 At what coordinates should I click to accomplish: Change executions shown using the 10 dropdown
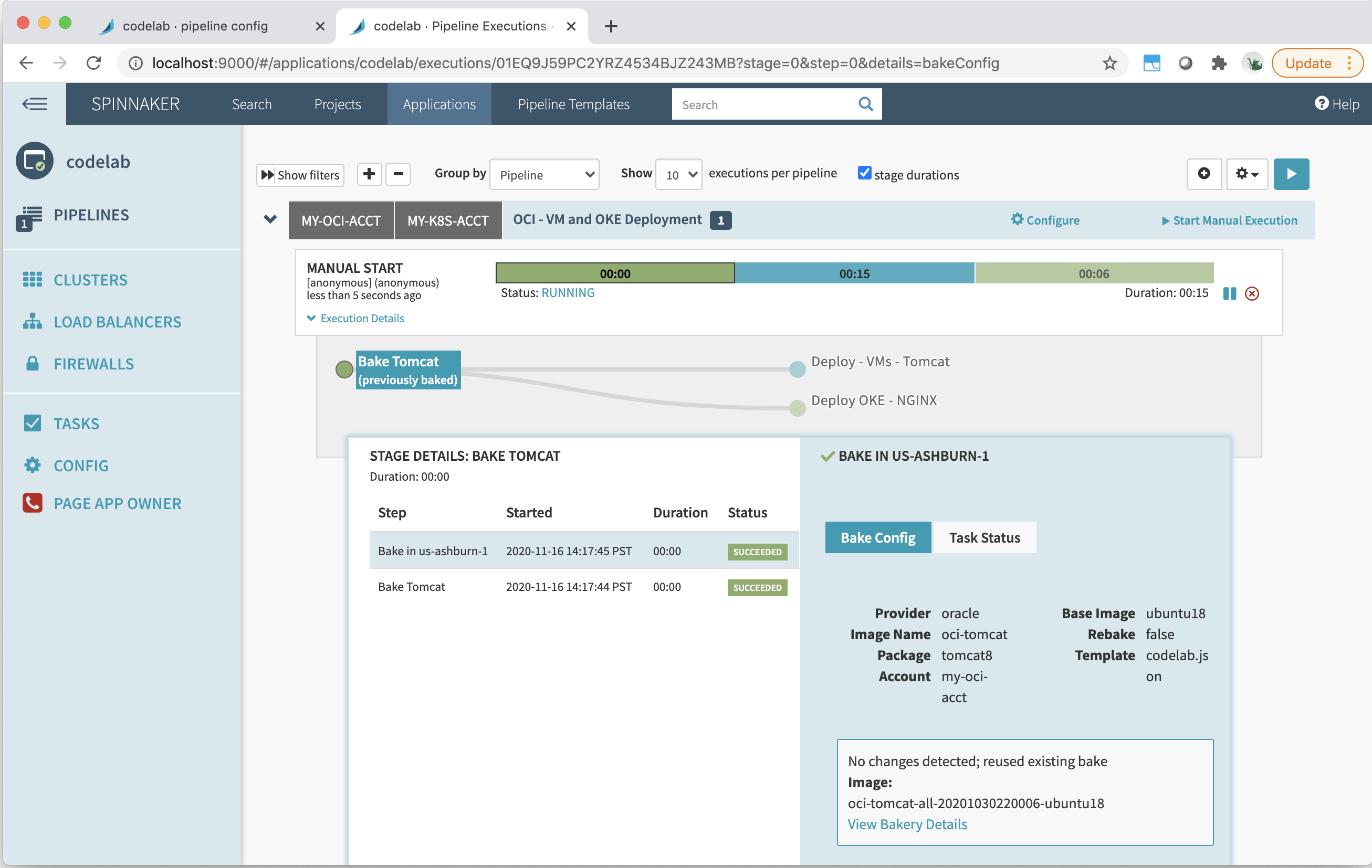point(678,174)
